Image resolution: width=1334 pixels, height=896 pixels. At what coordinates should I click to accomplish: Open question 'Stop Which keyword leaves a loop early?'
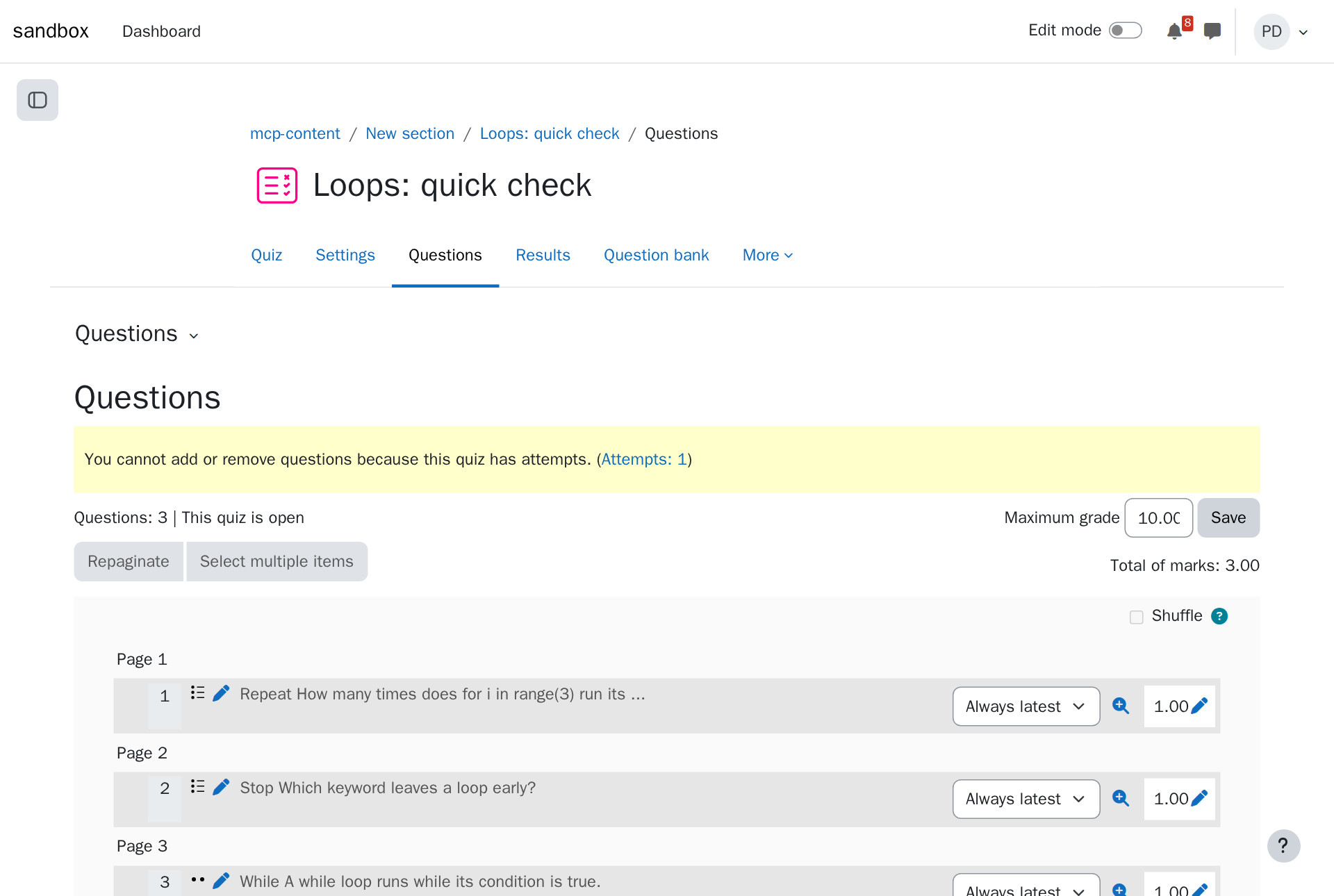pos(388,788)
